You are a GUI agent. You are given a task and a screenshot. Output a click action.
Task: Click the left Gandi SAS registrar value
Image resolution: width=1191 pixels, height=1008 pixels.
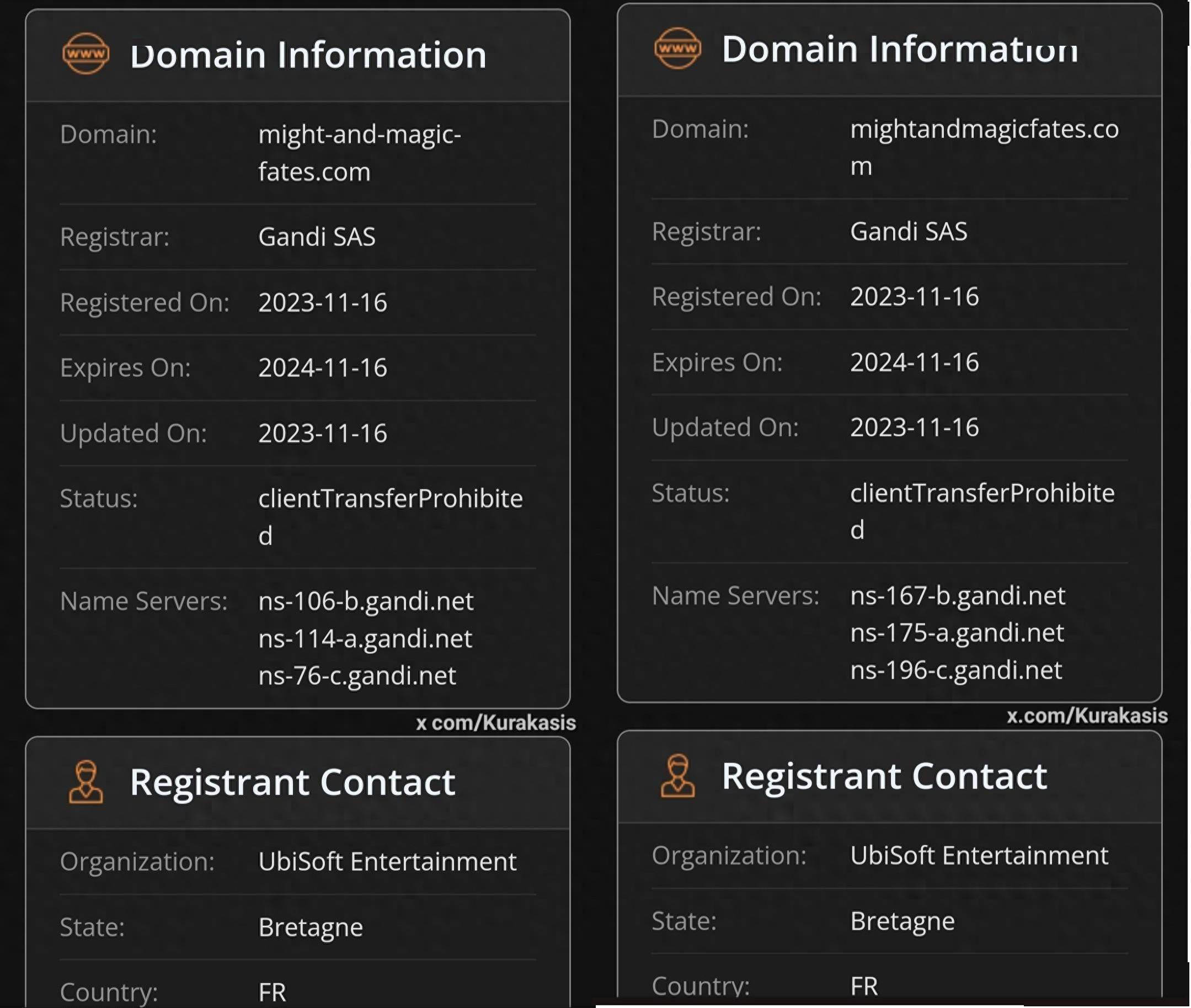tap(317, 237)
